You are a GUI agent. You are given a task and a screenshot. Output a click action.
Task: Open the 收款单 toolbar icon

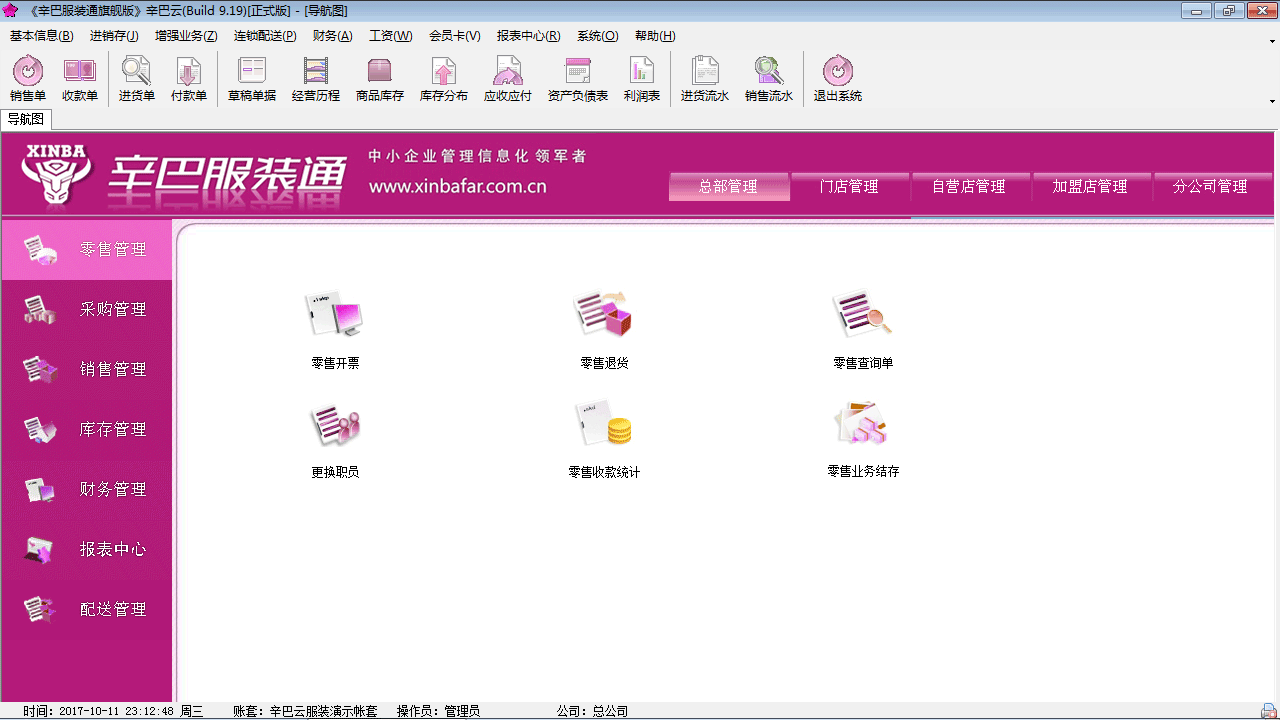tap(80, 80)
